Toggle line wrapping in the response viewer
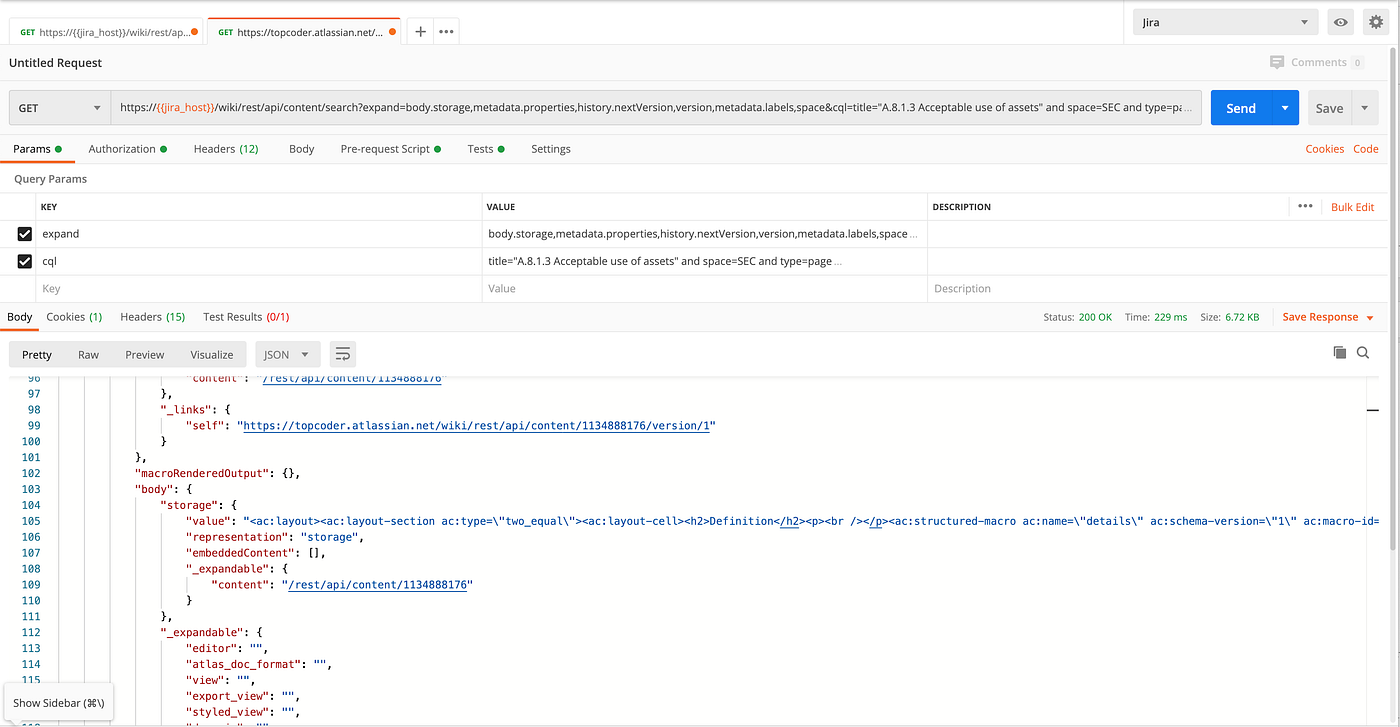The width and height of the screenshot is (1400, 727). (x=342, y=353)
